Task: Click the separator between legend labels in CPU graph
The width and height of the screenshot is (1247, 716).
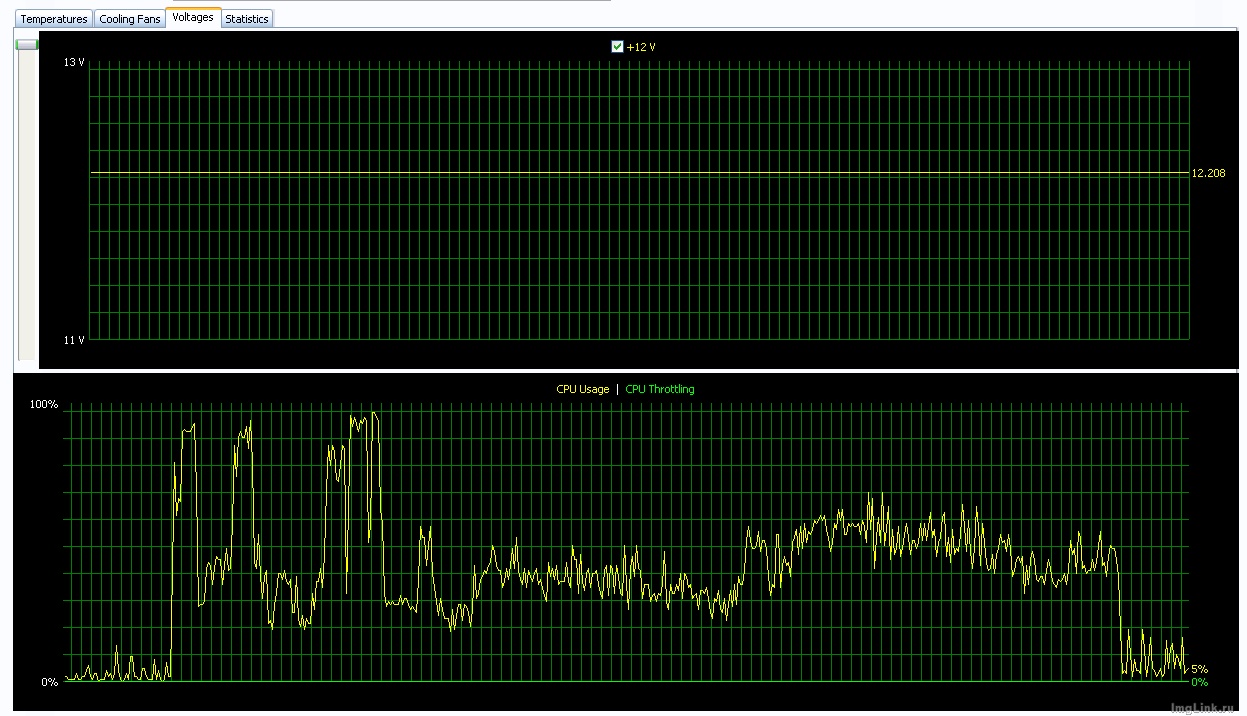Action: (x=617, y=389)
